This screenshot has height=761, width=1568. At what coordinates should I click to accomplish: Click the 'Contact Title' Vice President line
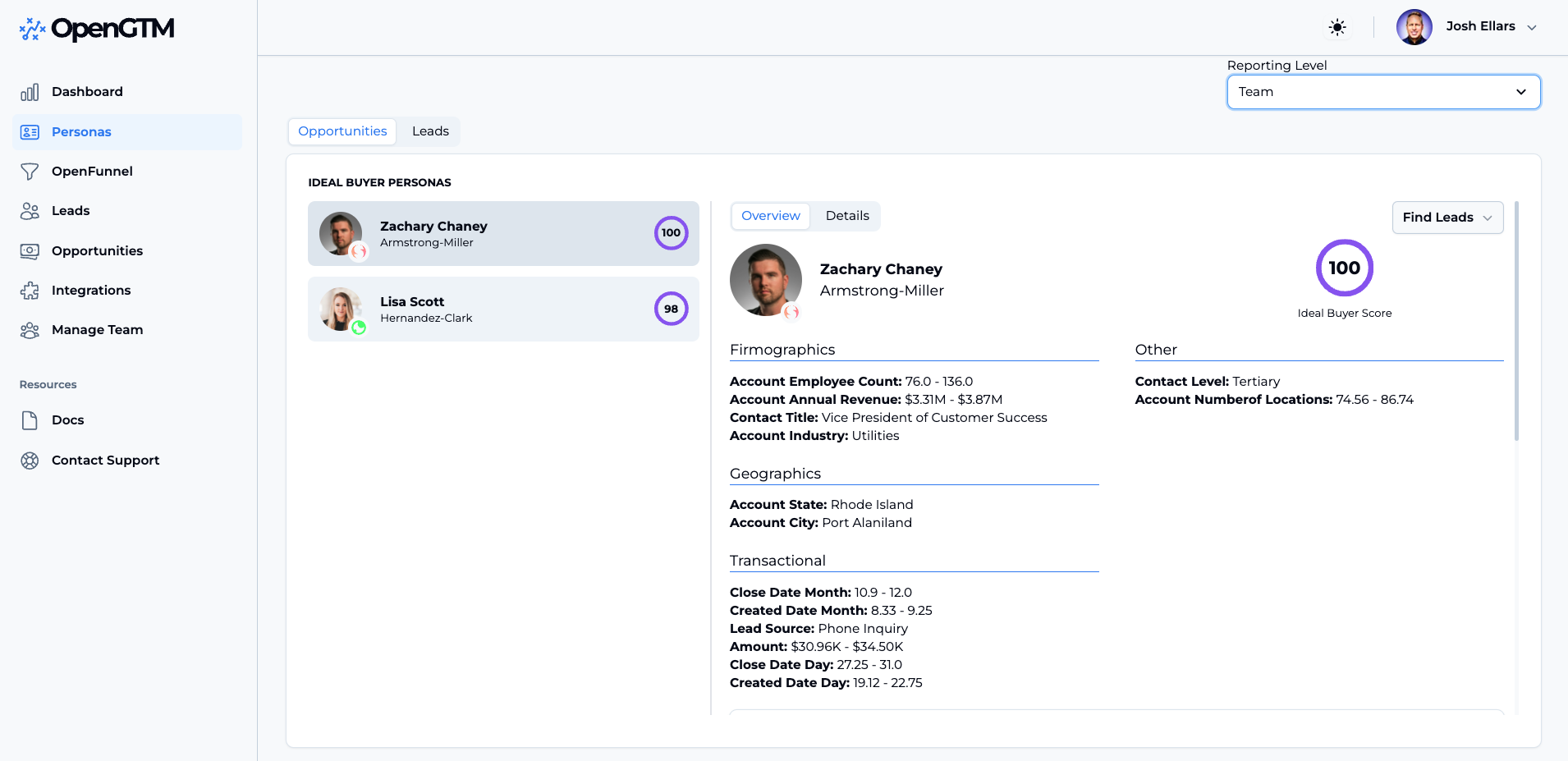[888, 418]
